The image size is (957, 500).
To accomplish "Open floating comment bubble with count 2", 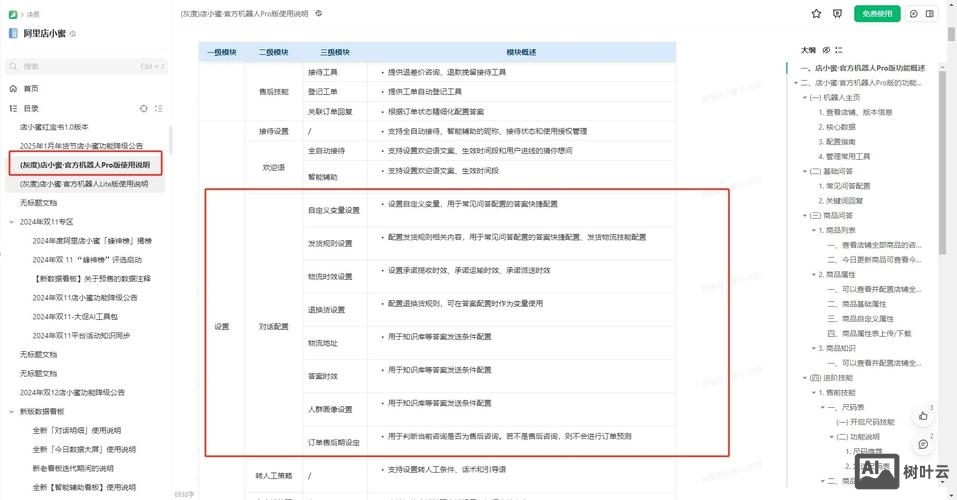I will pos(923,444).
